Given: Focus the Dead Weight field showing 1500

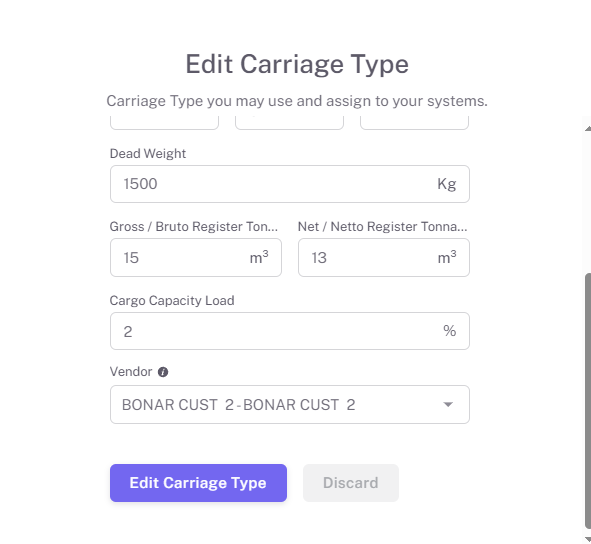Looking at the screenshot, I should click(x=289, y=184).
